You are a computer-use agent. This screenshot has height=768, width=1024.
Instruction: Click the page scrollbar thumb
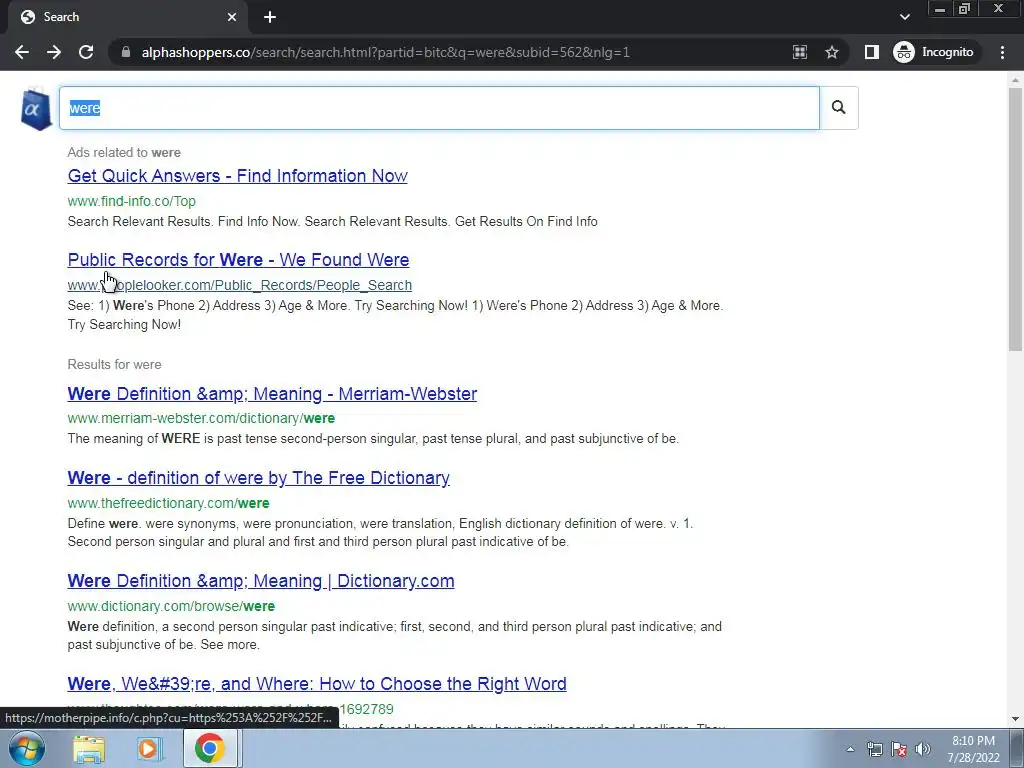click(x=1015, y=219)
